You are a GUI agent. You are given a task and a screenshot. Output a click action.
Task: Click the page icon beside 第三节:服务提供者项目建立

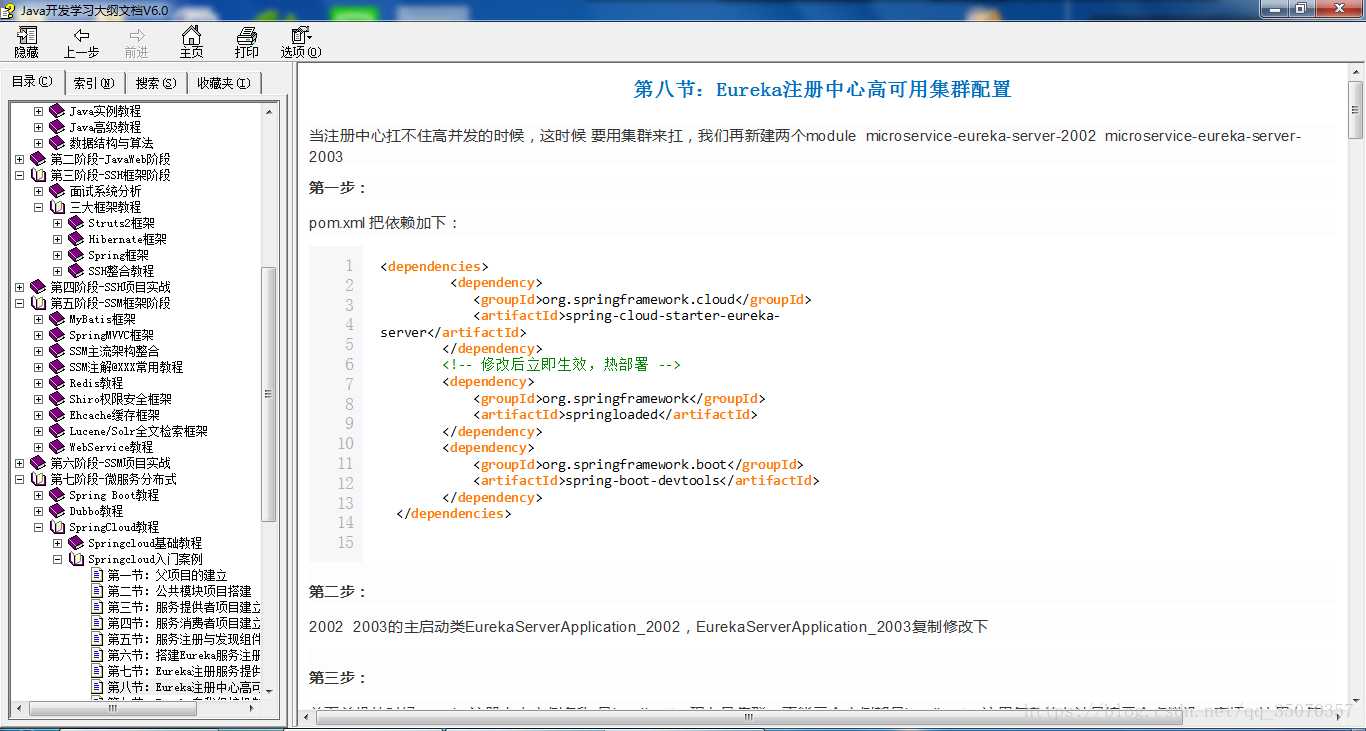pos(97,607)
